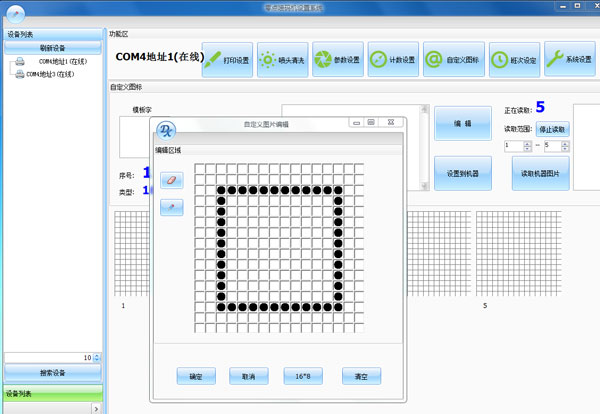Switch grid size with 16*8 button

coord(302,376)
